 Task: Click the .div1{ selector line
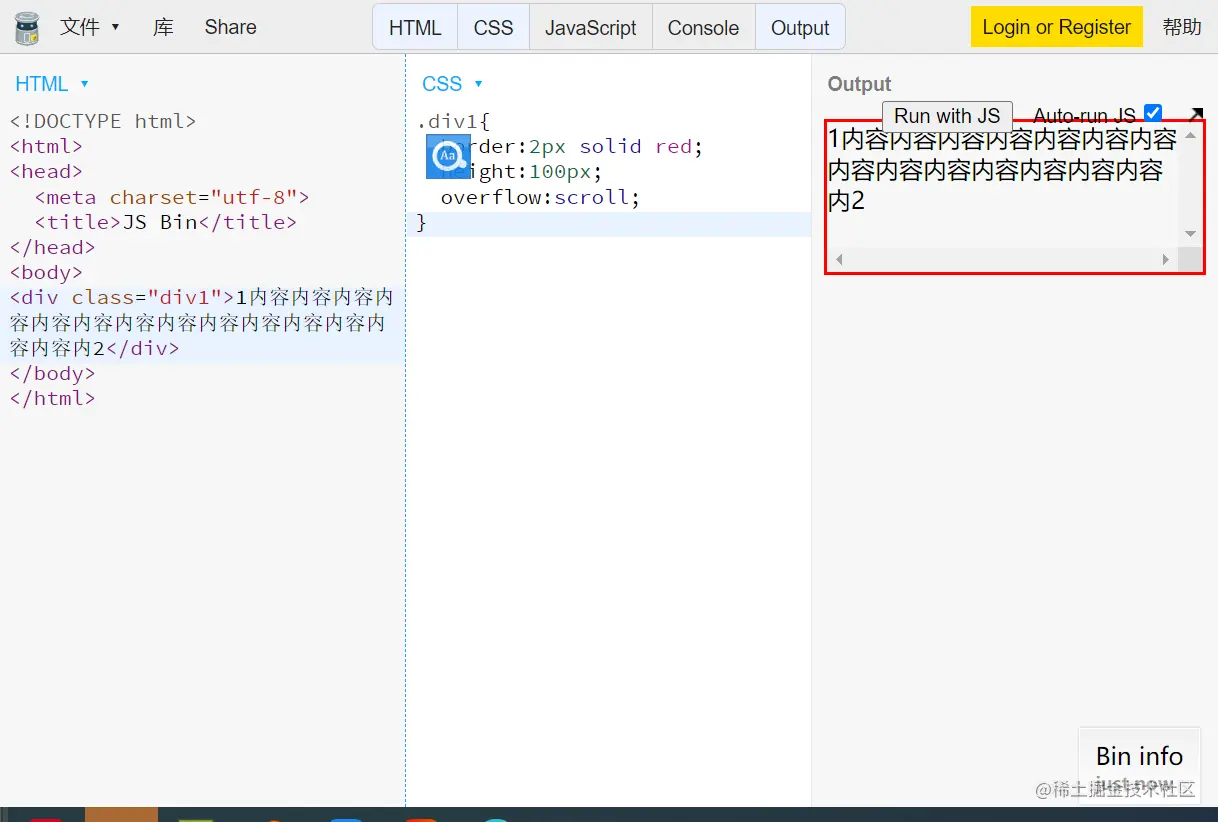pos(454,121)
